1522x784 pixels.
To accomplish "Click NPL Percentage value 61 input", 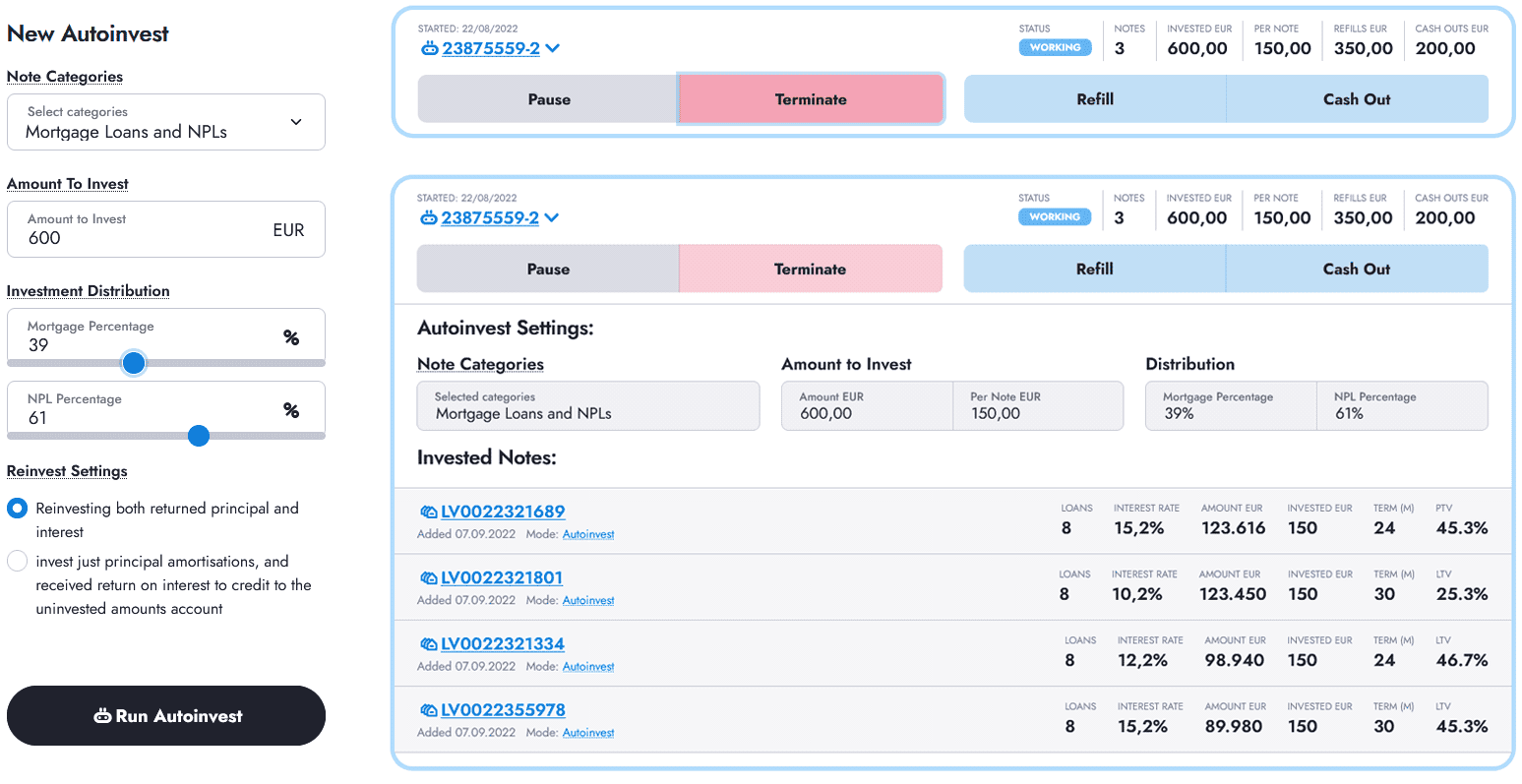I will click(x=166, y=409).
